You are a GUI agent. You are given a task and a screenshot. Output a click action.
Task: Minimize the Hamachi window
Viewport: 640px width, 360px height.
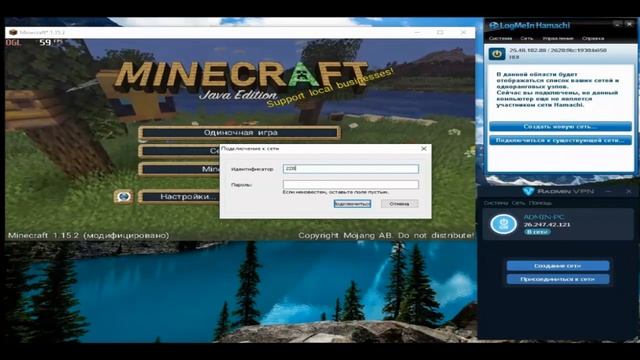point(618,25)
